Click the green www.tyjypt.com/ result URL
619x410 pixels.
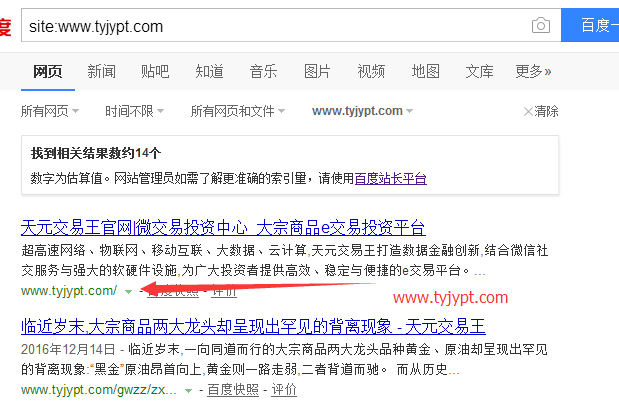point(69,291)
